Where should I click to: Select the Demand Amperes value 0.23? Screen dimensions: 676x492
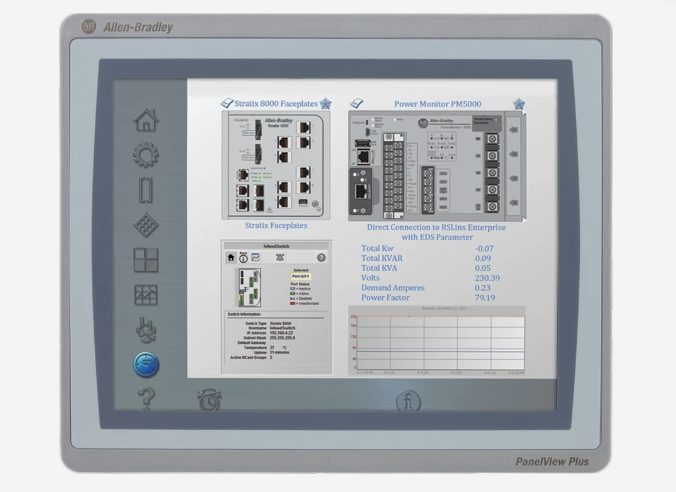tap(483, 288)
